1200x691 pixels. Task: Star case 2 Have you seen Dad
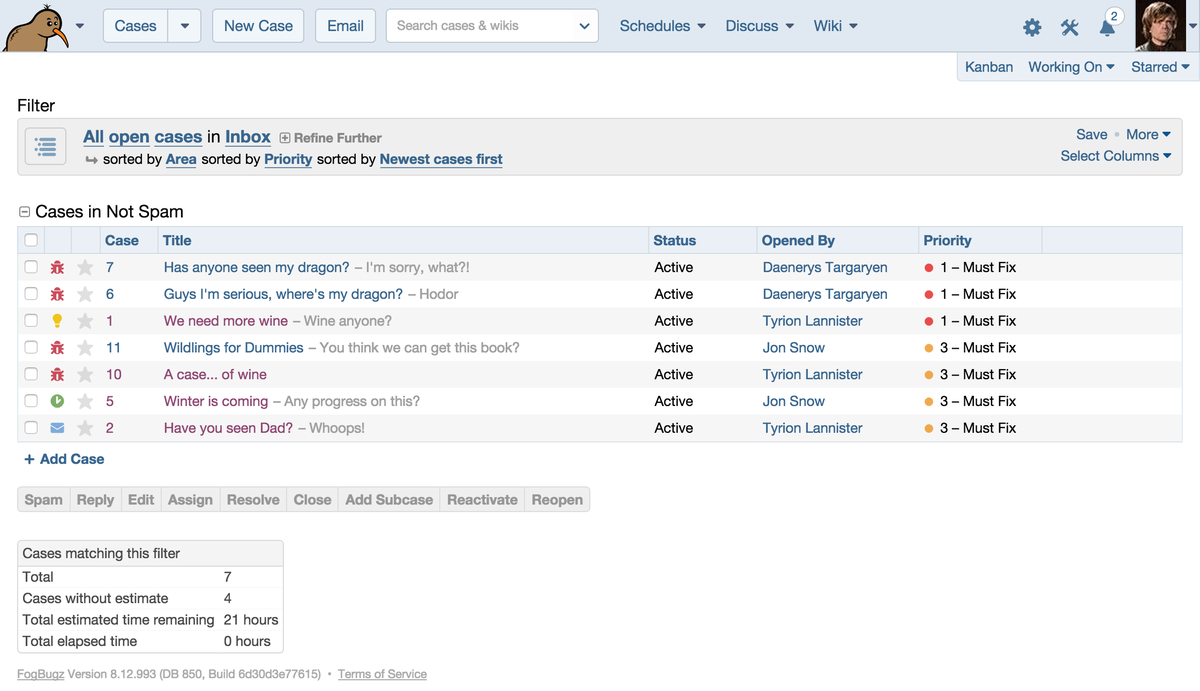coord(86,428)
